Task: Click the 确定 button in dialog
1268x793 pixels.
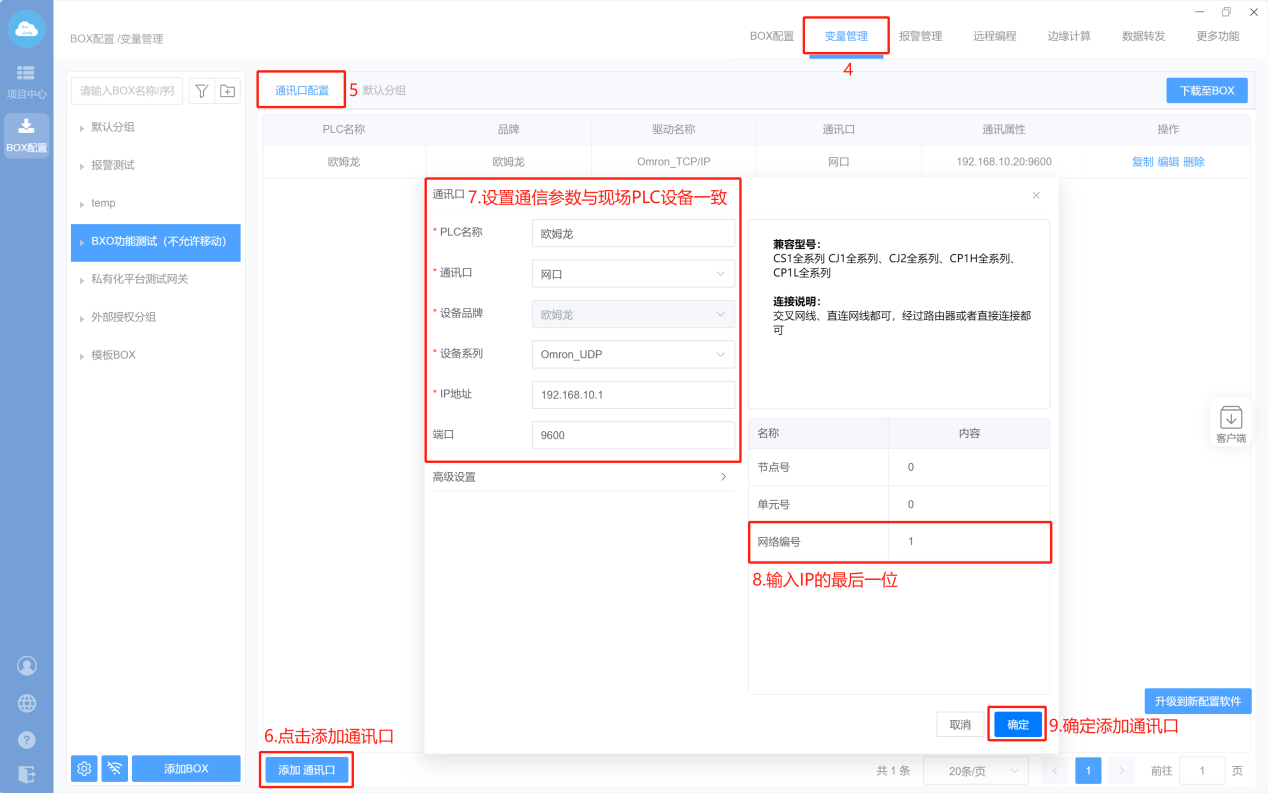Action: click(1018, 725)
